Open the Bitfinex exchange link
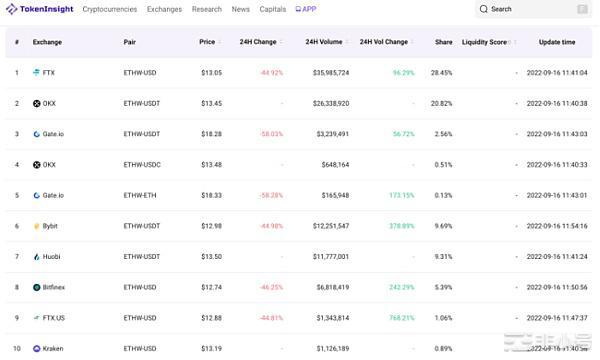The width and height of the screenshot is (600, 360). click(54, 287)
